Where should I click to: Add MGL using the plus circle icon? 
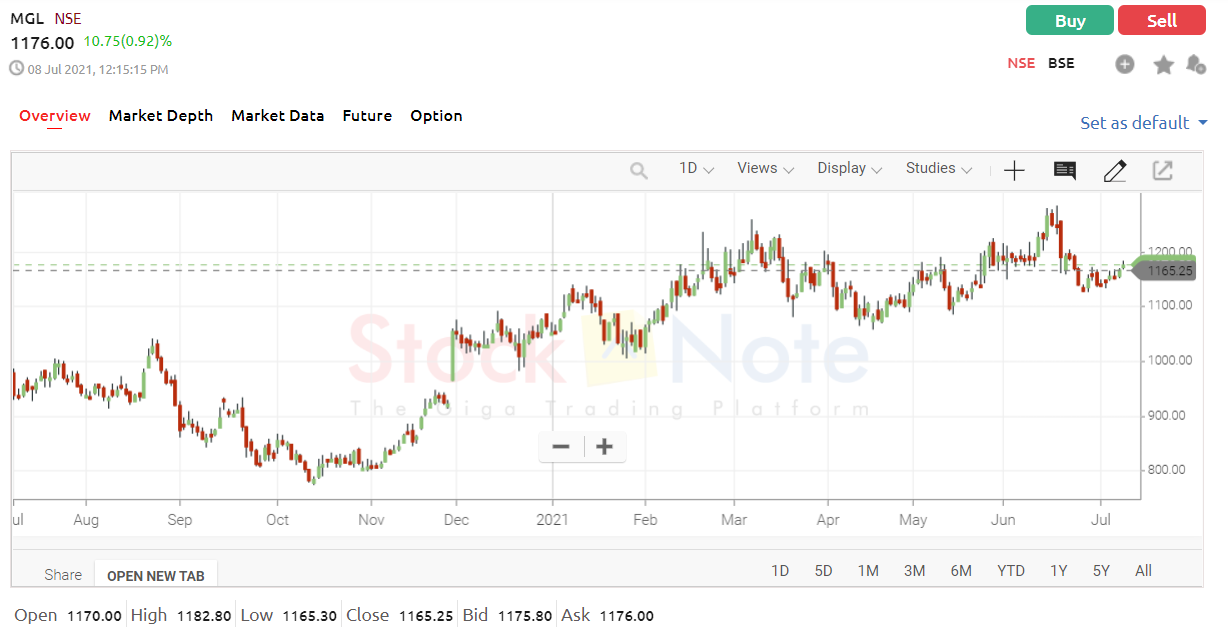pyautogui.click(x=1125, y=64)
